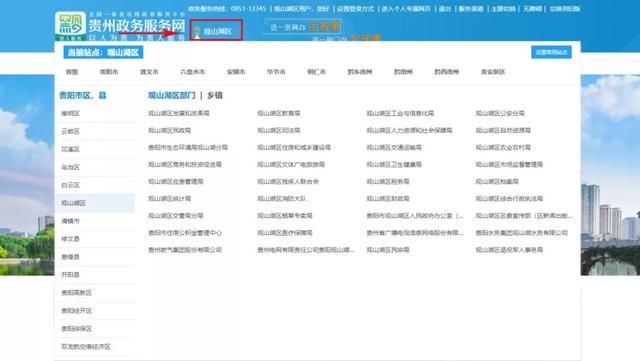The image size is (640, 361).
Task: Choose 云岩区 in district list
Action: point(70,131)
